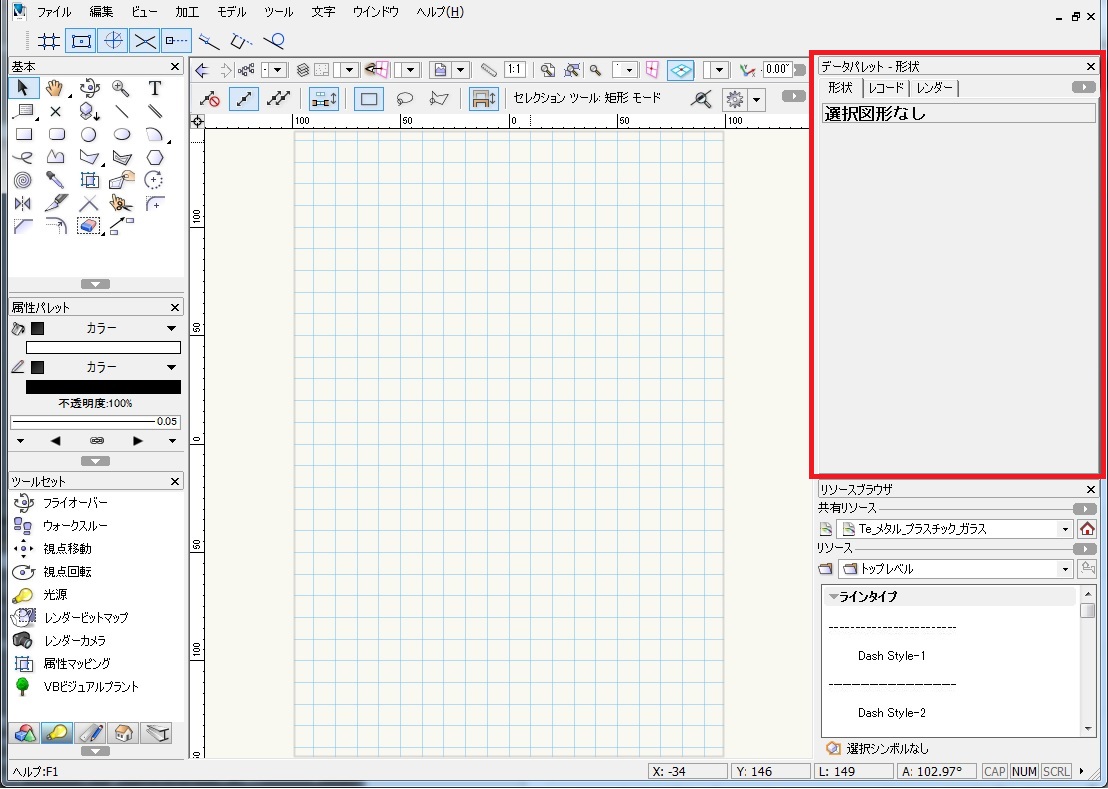Select the Eyedropper tool
This screenshot has width=1108, height=789.
(x=55, y=180)
